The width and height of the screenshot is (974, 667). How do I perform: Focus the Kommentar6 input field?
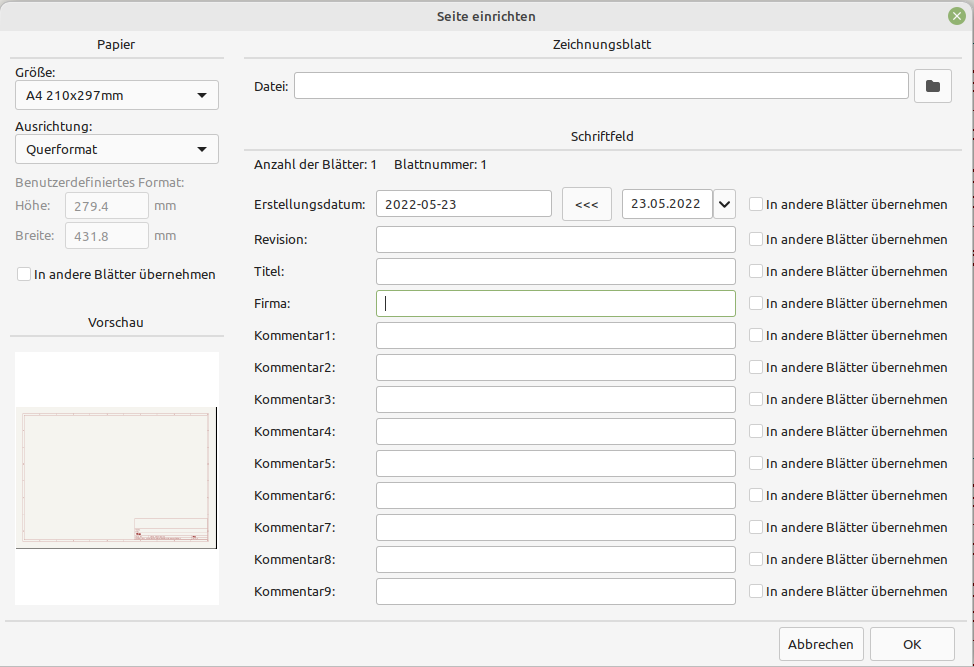(x=556, y=495)
